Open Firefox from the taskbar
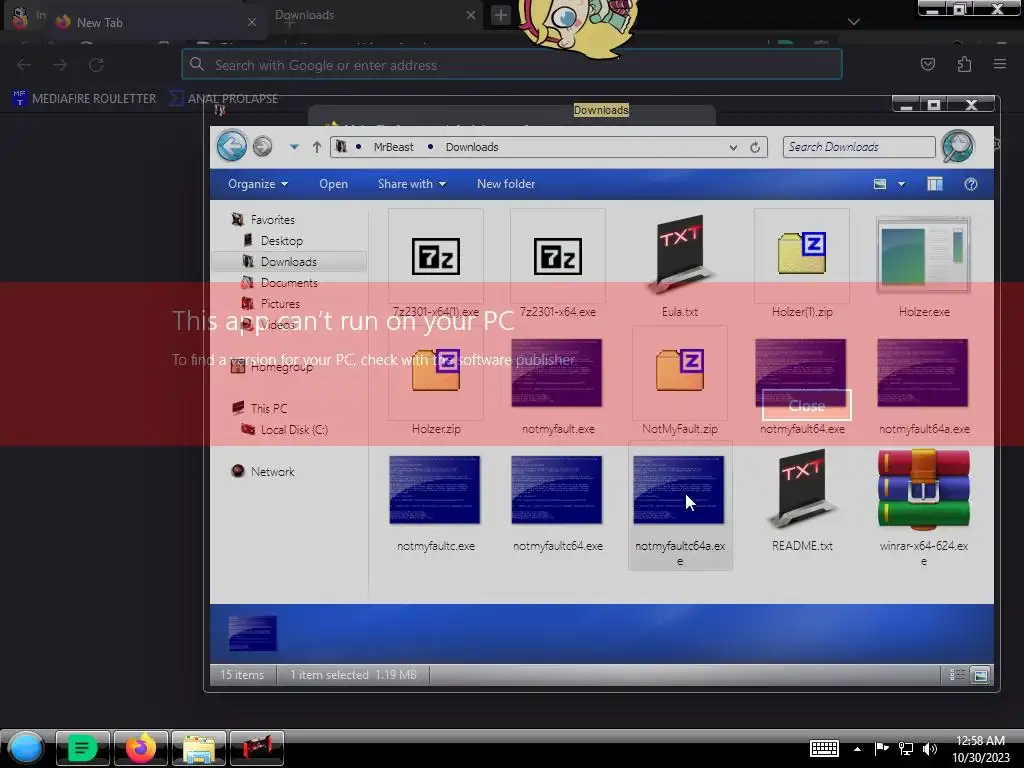 click(x=141, y=748)
